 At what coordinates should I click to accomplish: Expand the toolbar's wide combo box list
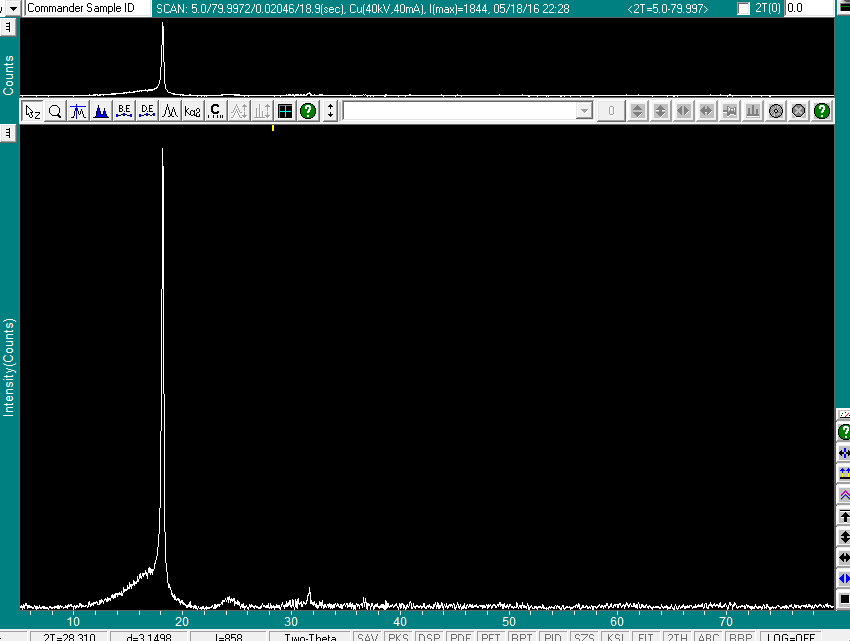584,111
